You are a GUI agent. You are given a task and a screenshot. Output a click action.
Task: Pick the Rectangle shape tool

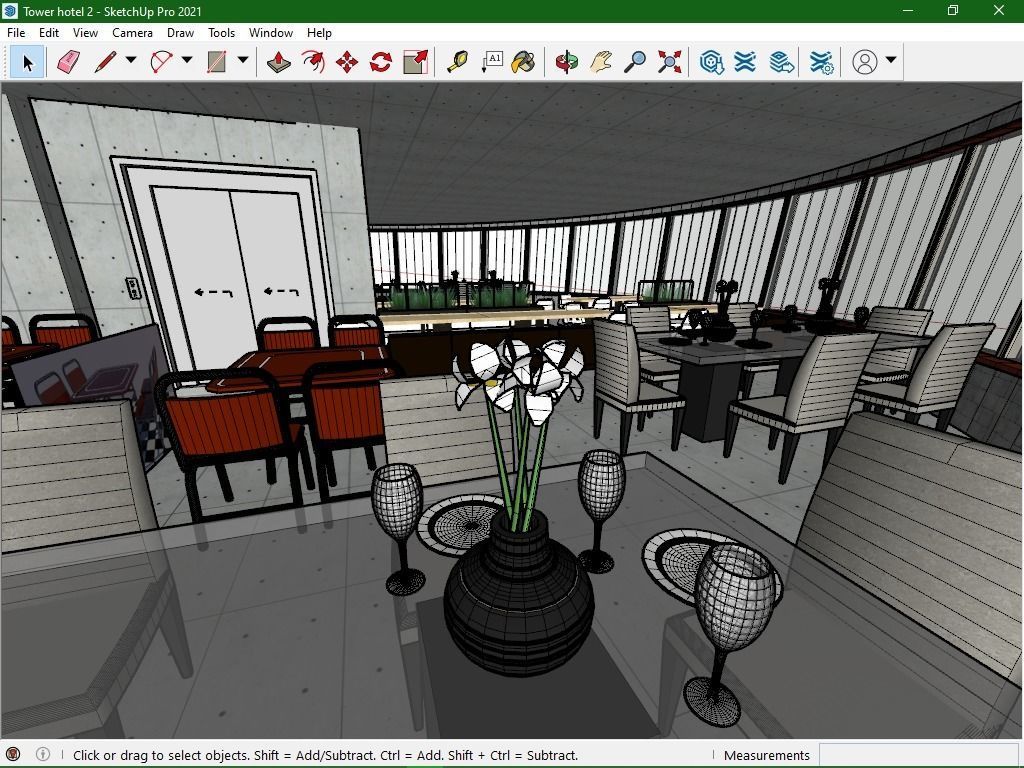click(x=216, y=62)
